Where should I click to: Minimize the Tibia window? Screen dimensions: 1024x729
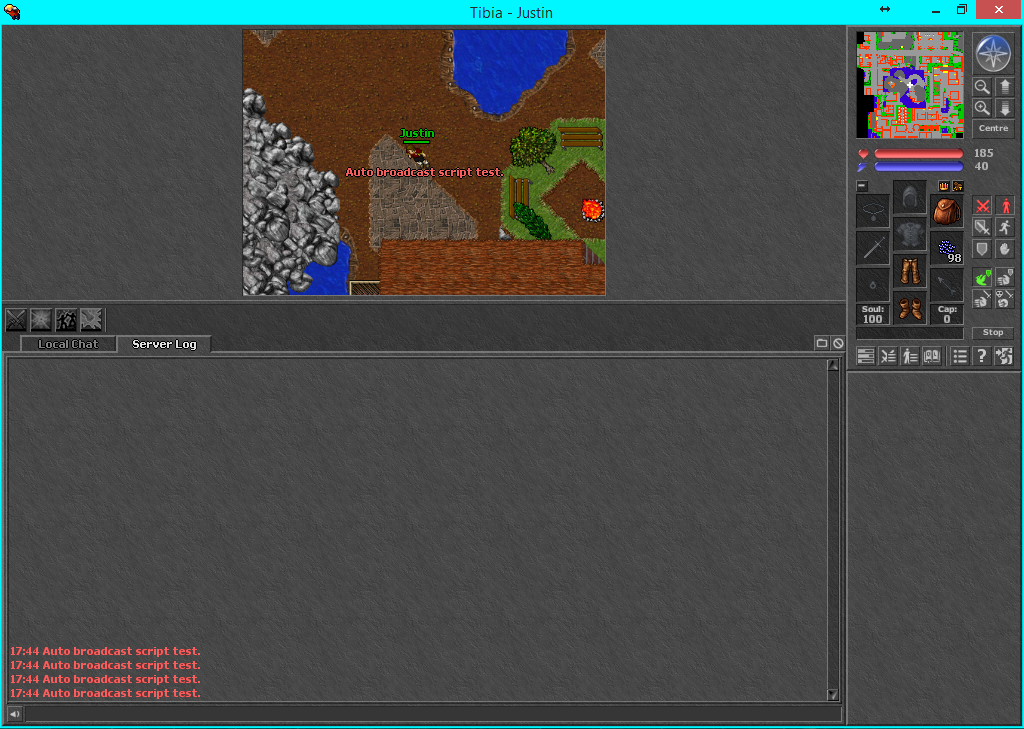coord(936,10)
